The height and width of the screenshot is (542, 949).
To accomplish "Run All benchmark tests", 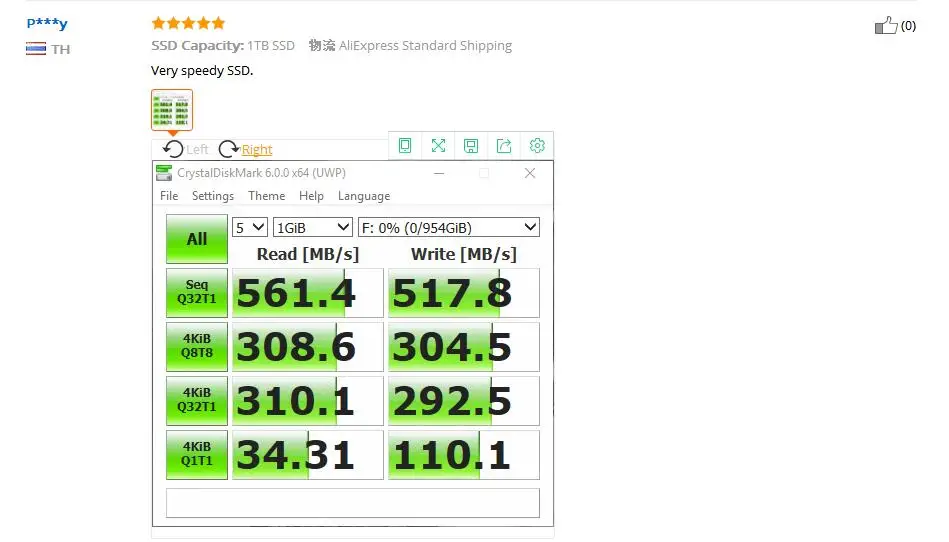I will click(197, 239).
